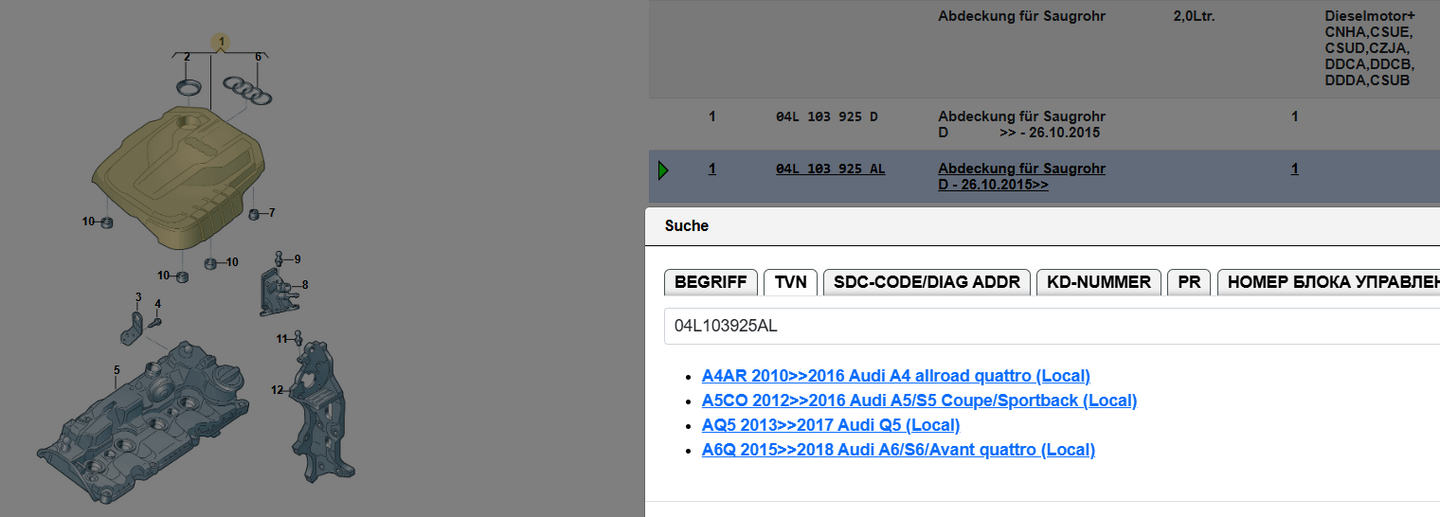Click callout number 6 for the seal rings
This screenshot has width=1440, height=517.
258,57
